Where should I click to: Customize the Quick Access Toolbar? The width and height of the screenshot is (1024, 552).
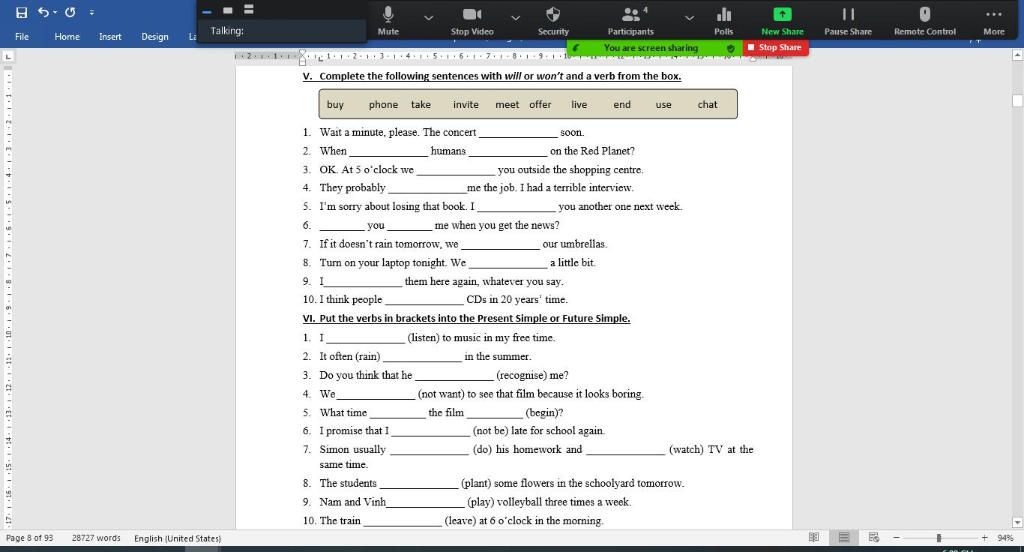point(91,12)
